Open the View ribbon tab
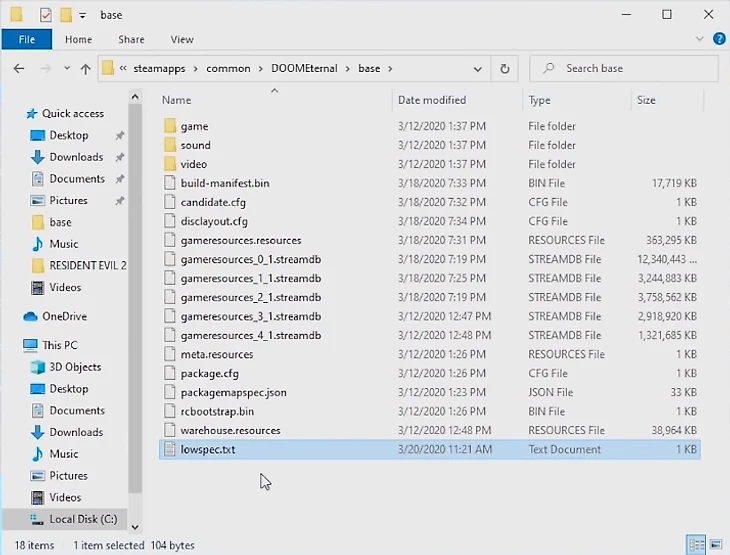The image size is (730, 555). (x=182, y=40)
